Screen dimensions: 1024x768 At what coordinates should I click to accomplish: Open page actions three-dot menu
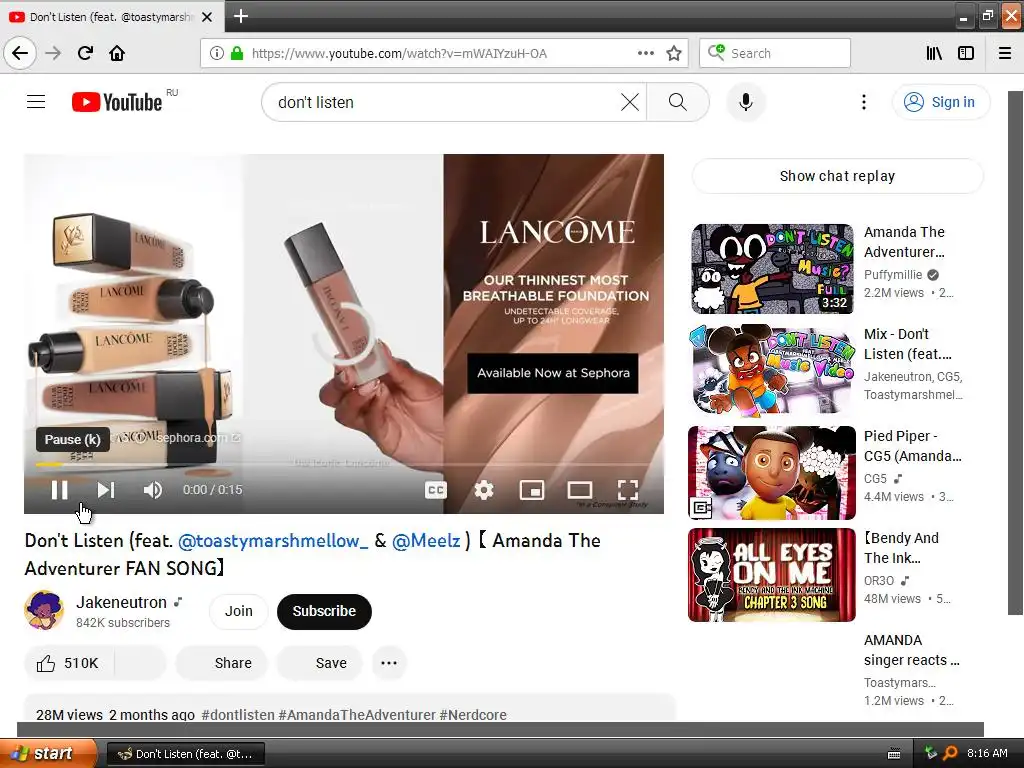point(645,53)
